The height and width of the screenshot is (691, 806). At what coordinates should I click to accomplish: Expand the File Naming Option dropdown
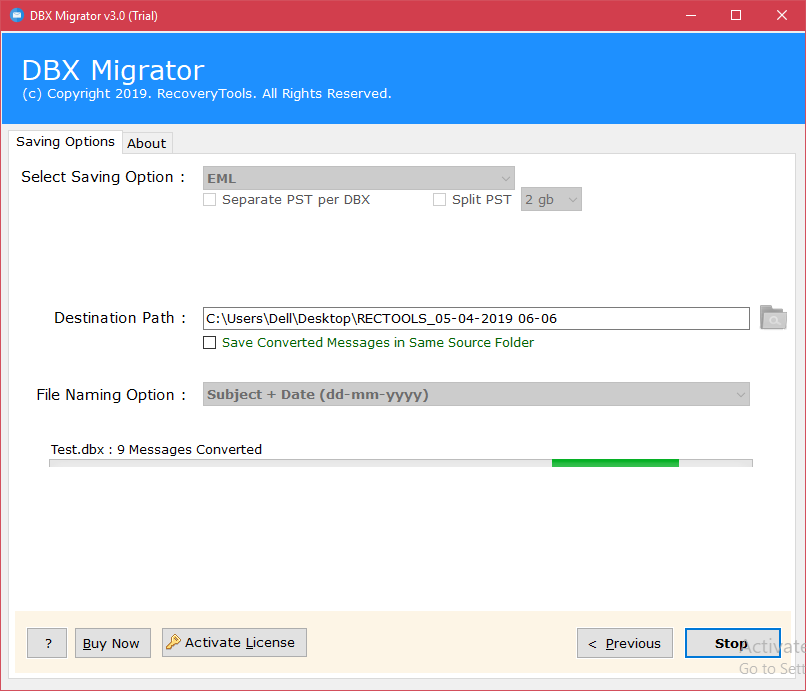click(x=476, y=394)
